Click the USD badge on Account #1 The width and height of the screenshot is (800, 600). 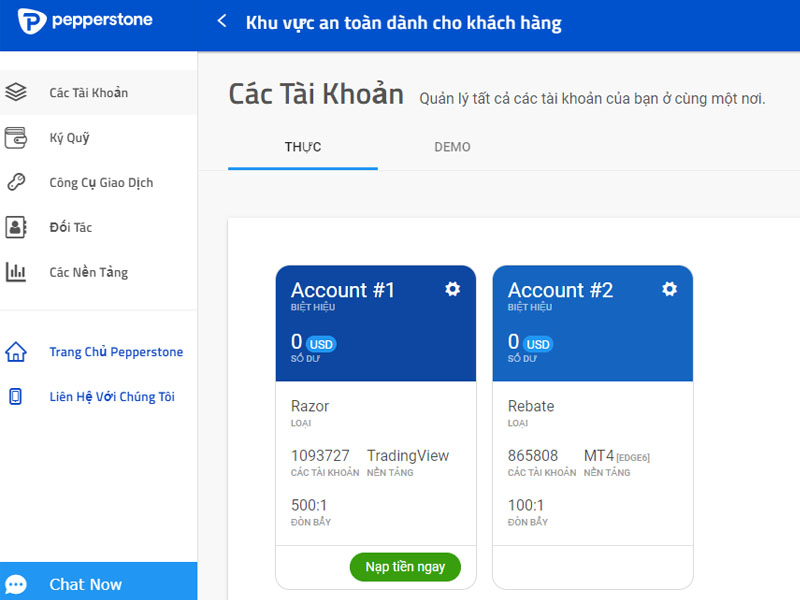[x=321, y=344]
